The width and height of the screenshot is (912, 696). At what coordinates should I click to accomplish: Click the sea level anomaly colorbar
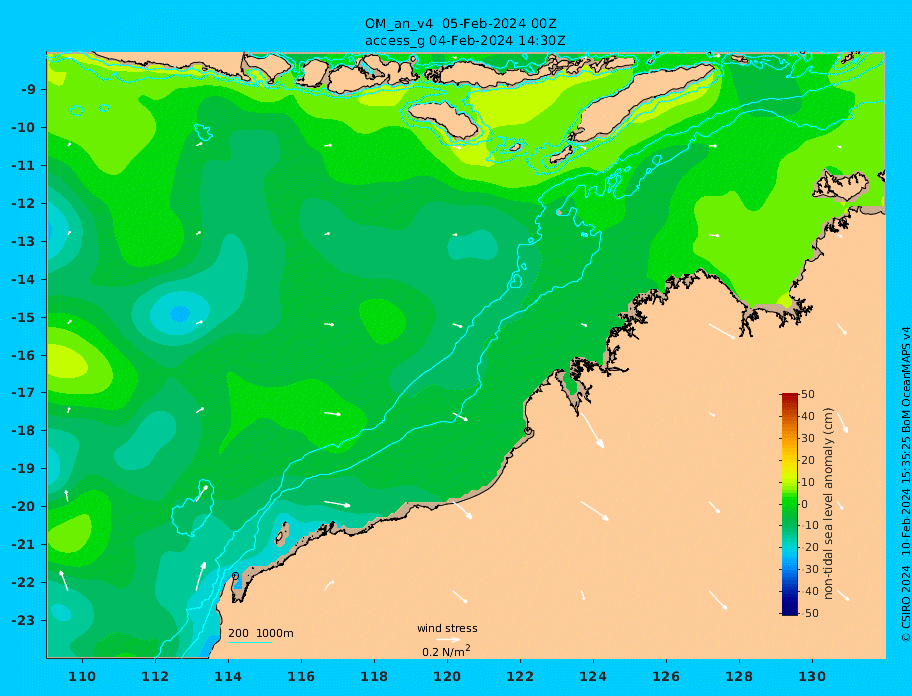pos(789,504)
